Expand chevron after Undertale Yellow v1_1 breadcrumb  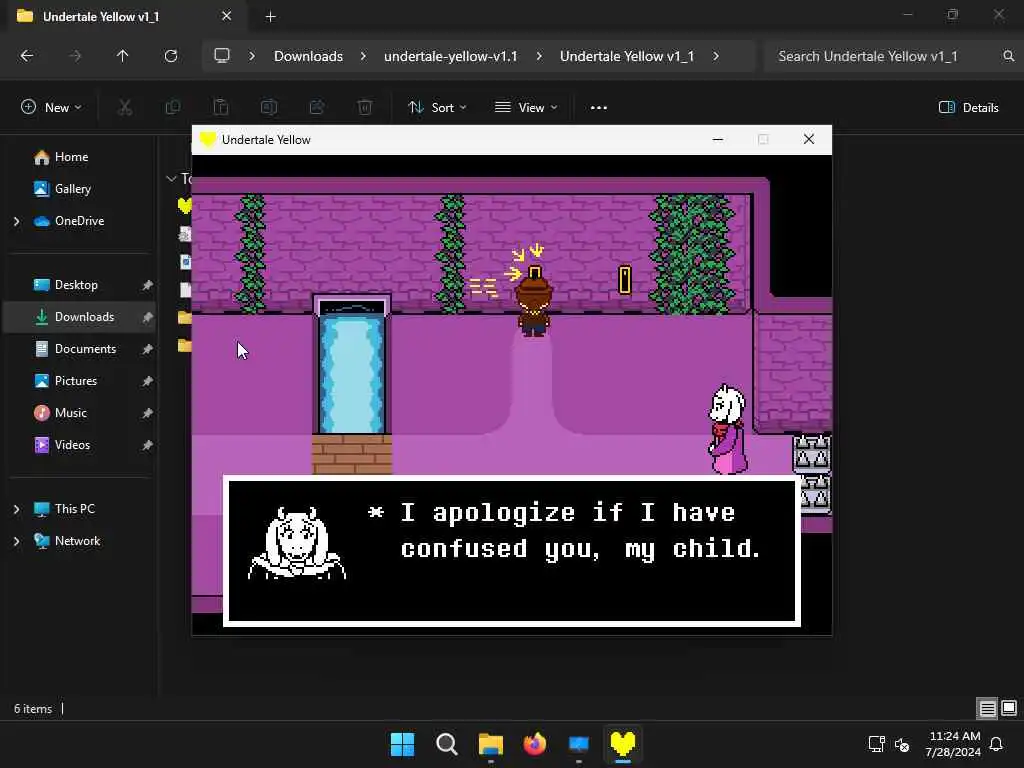716,56
